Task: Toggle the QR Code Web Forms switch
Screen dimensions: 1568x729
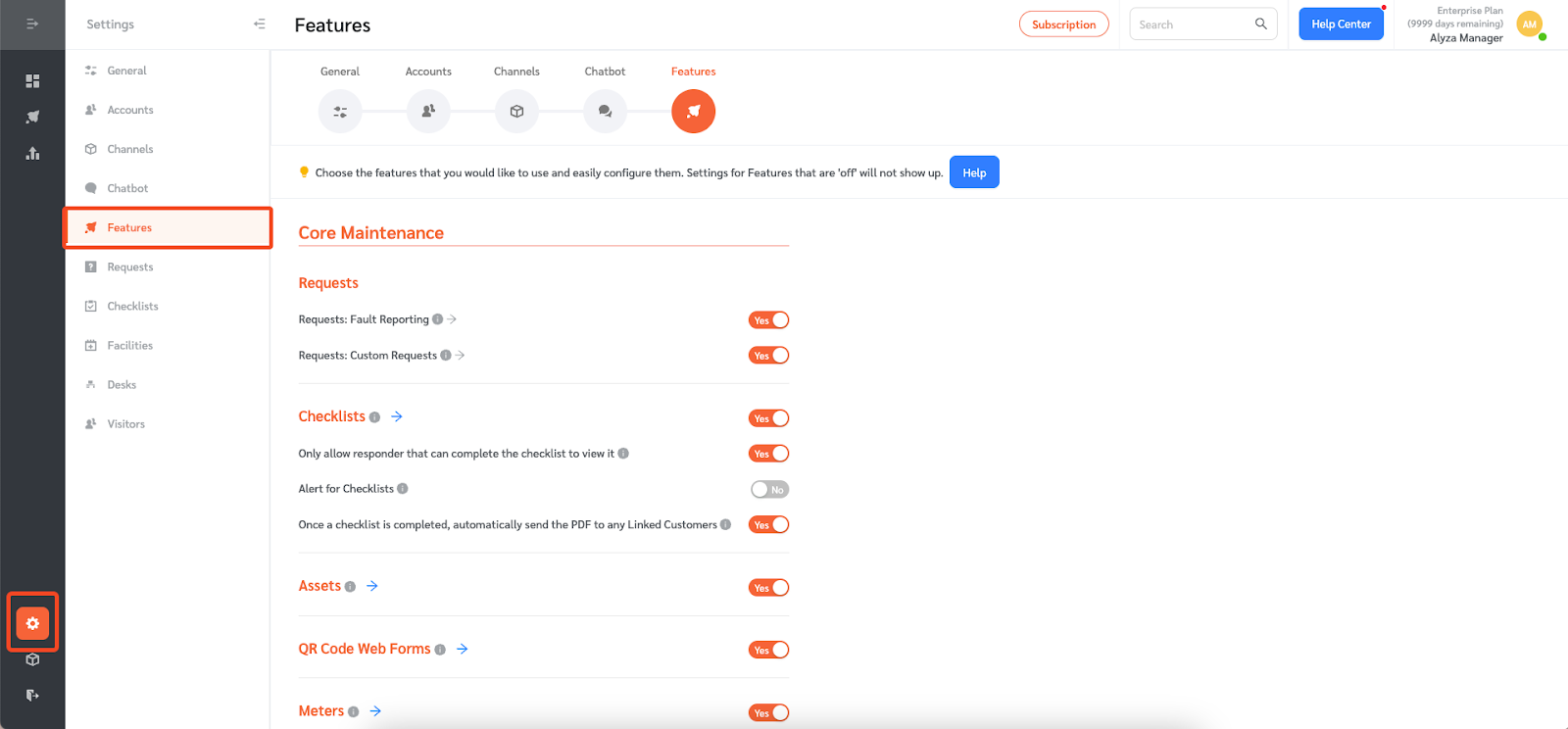Action: click(768, 650)
